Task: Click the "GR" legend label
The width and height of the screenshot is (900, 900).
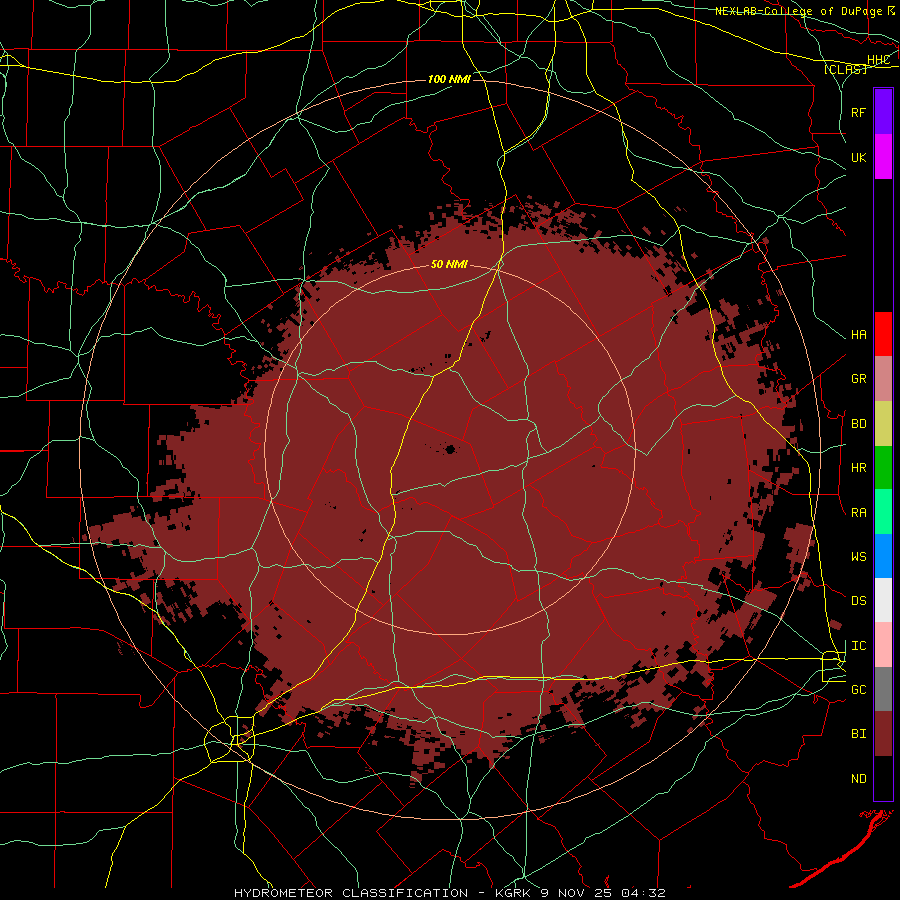Action: click(859, 379)
